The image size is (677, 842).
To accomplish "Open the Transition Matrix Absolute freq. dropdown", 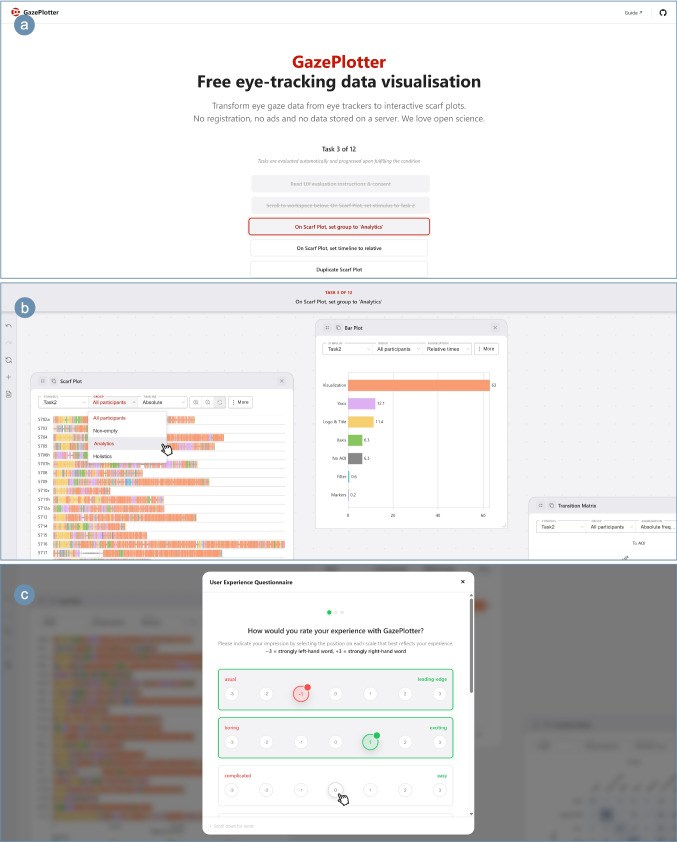I will [x=657, y=527].
